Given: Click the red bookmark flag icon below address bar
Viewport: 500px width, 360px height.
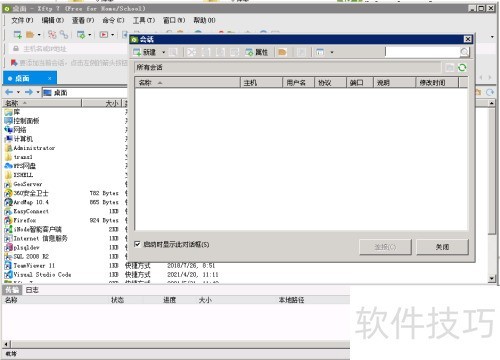Looking at the screenshot, I should coord(14,63).
